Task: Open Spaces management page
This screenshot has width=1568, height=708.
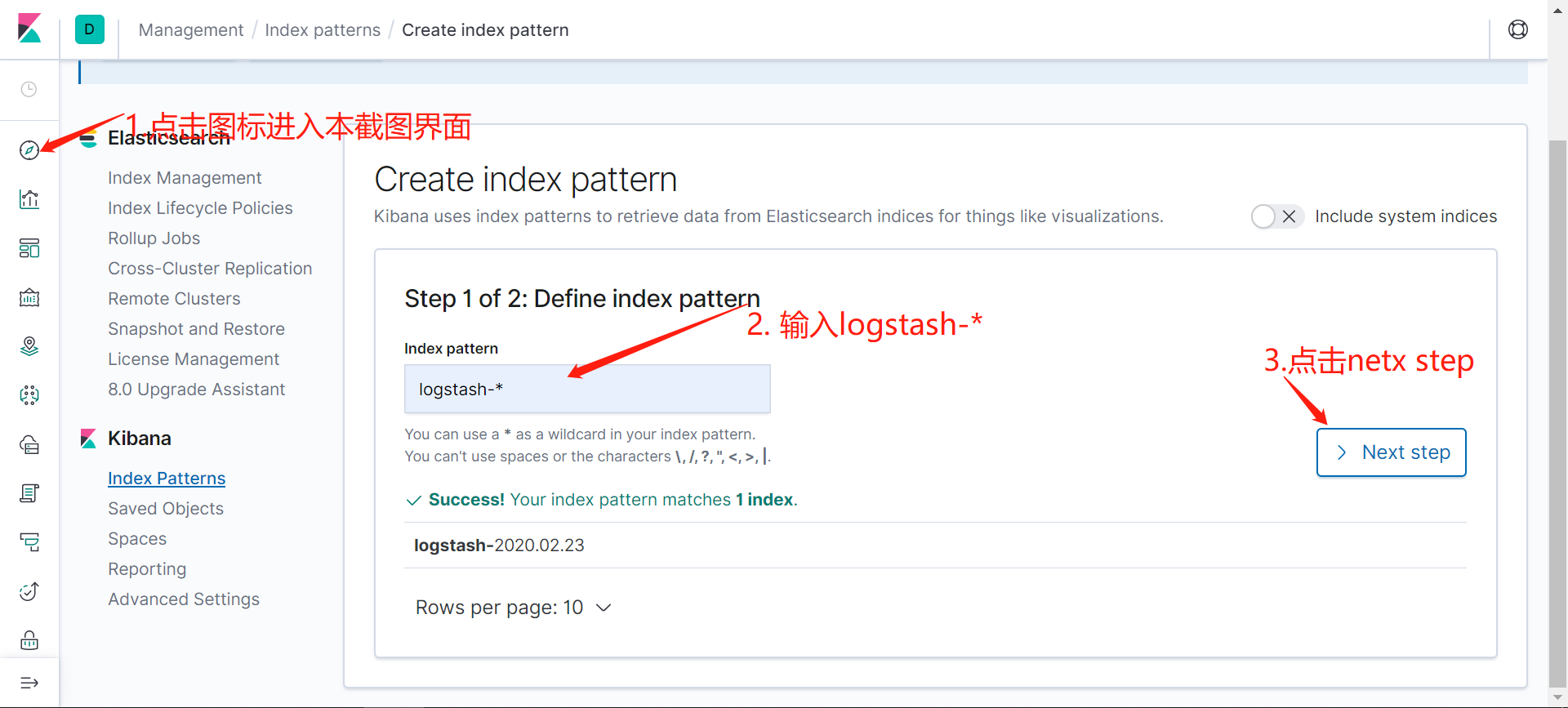Action: 137,539
